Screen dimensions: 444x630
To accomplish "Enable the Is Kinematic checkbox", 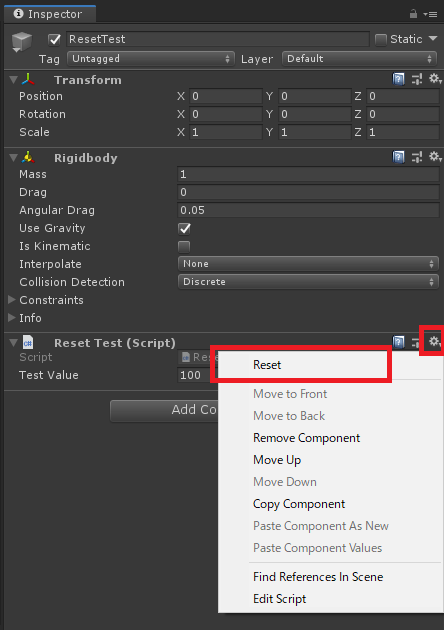I will (x=184, y=247).
